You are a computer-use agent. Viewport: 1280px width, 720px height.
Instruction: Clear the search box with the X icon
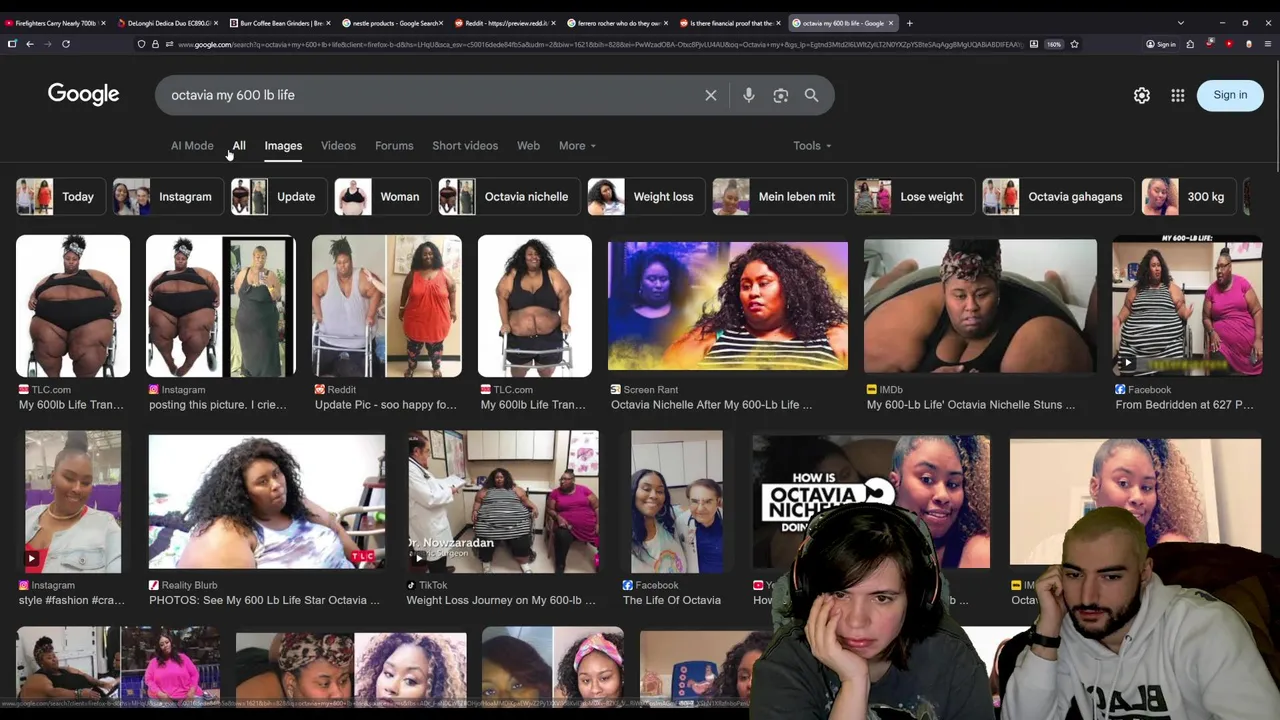[x=711, y=95]
